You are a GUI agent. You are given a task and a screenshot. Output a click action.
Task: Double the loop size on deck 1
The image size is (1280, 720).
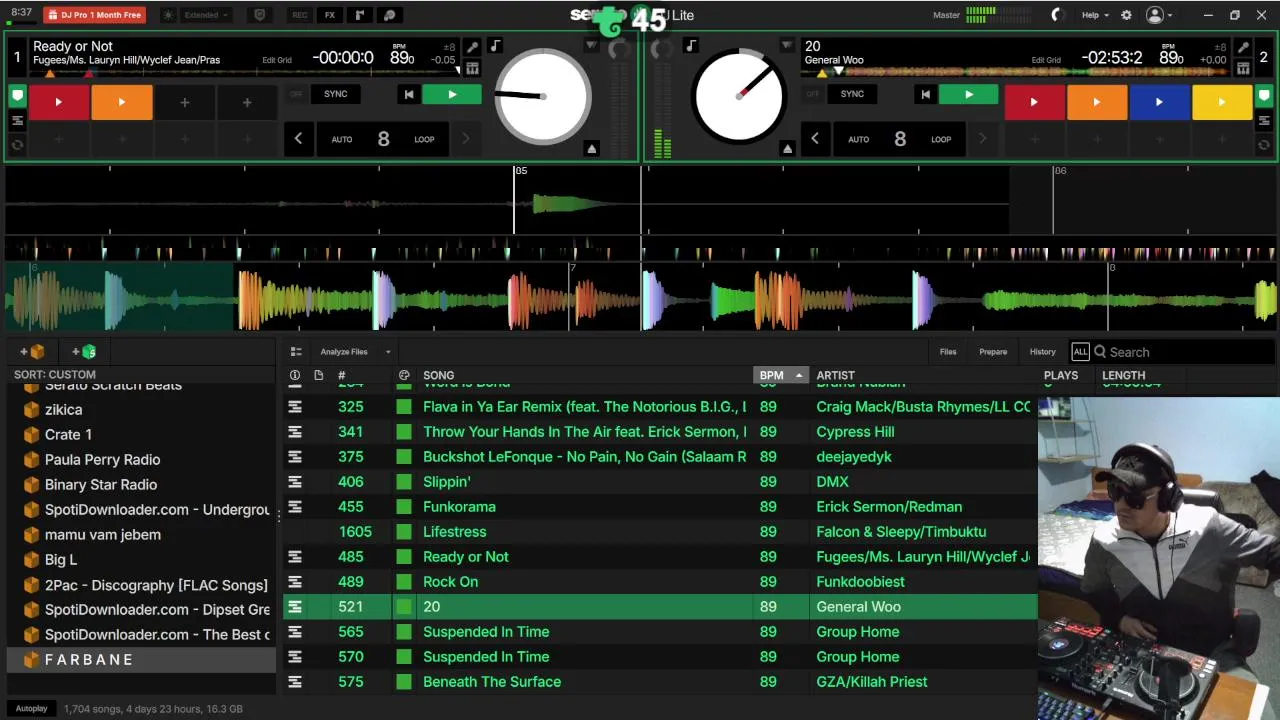[x=465, y=139]
